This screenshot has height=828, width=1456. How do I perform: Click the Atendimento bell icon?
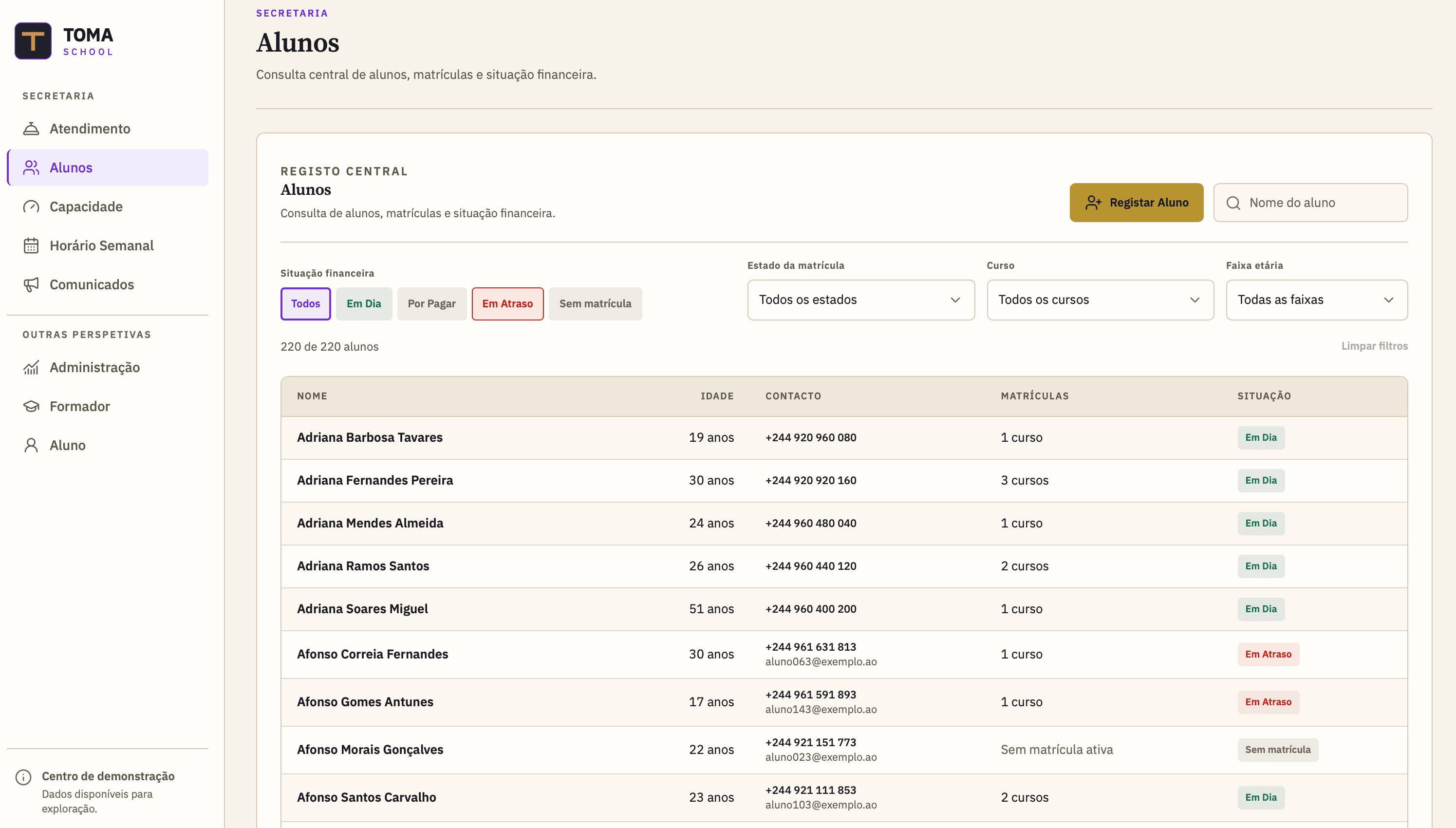coord(31,129)
